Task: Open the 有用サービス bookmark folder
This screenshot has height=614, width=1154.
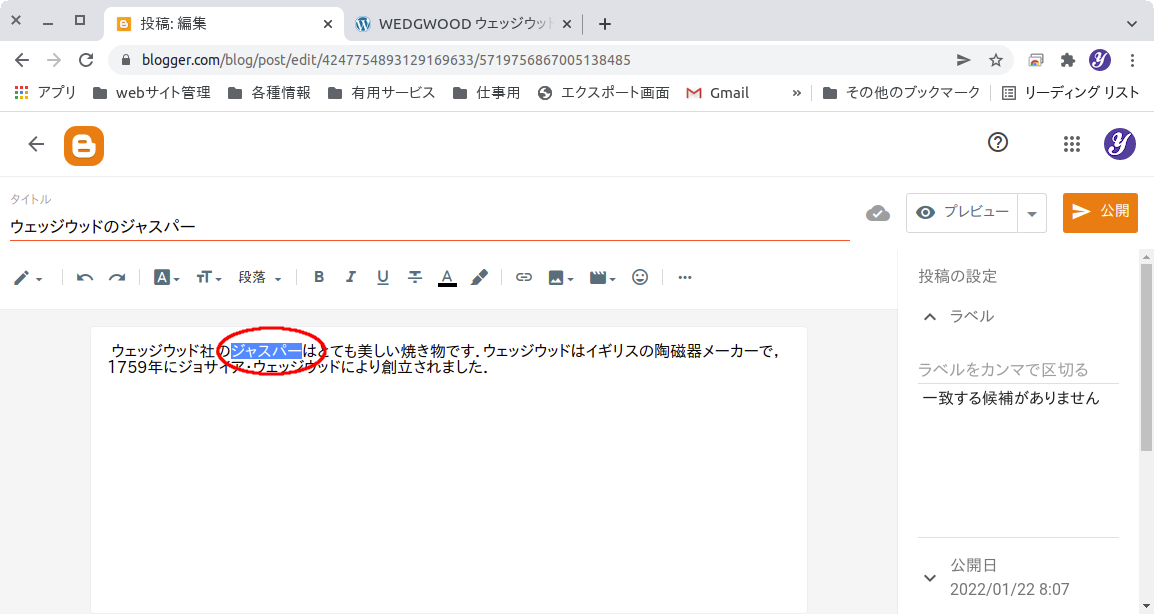Action: coord(381,93)
